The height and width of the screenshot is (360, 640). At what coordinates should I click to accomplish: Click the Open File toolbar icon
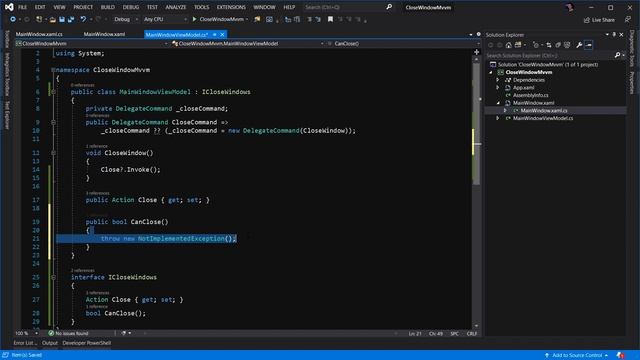tap(53, 19)
